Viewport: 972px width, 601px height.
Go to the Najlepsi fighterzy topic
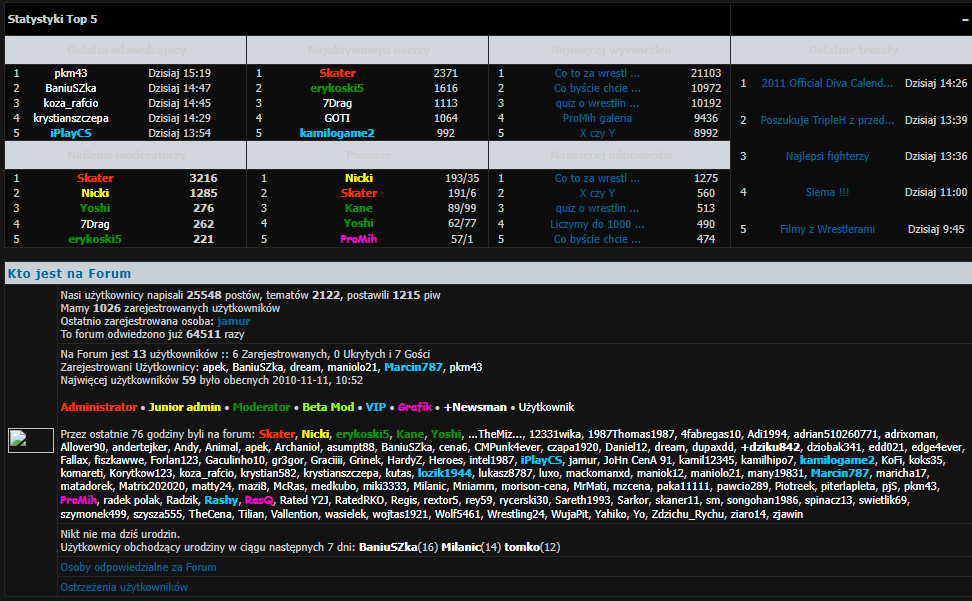point(827,156)
